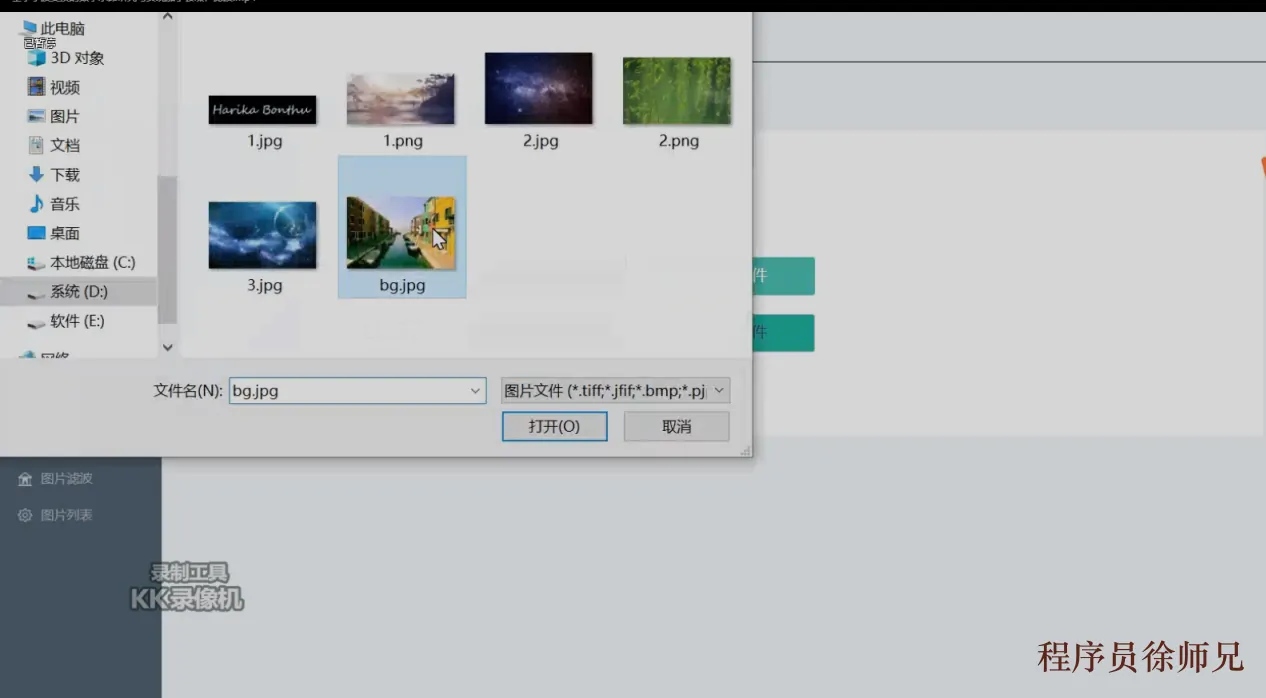
Task: Click the 2.jpg file name label
Action: pos(541,141)
